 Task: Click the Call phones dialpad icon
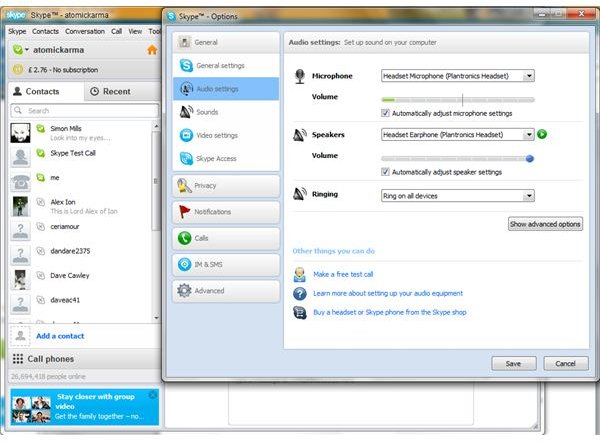(18, 359)
